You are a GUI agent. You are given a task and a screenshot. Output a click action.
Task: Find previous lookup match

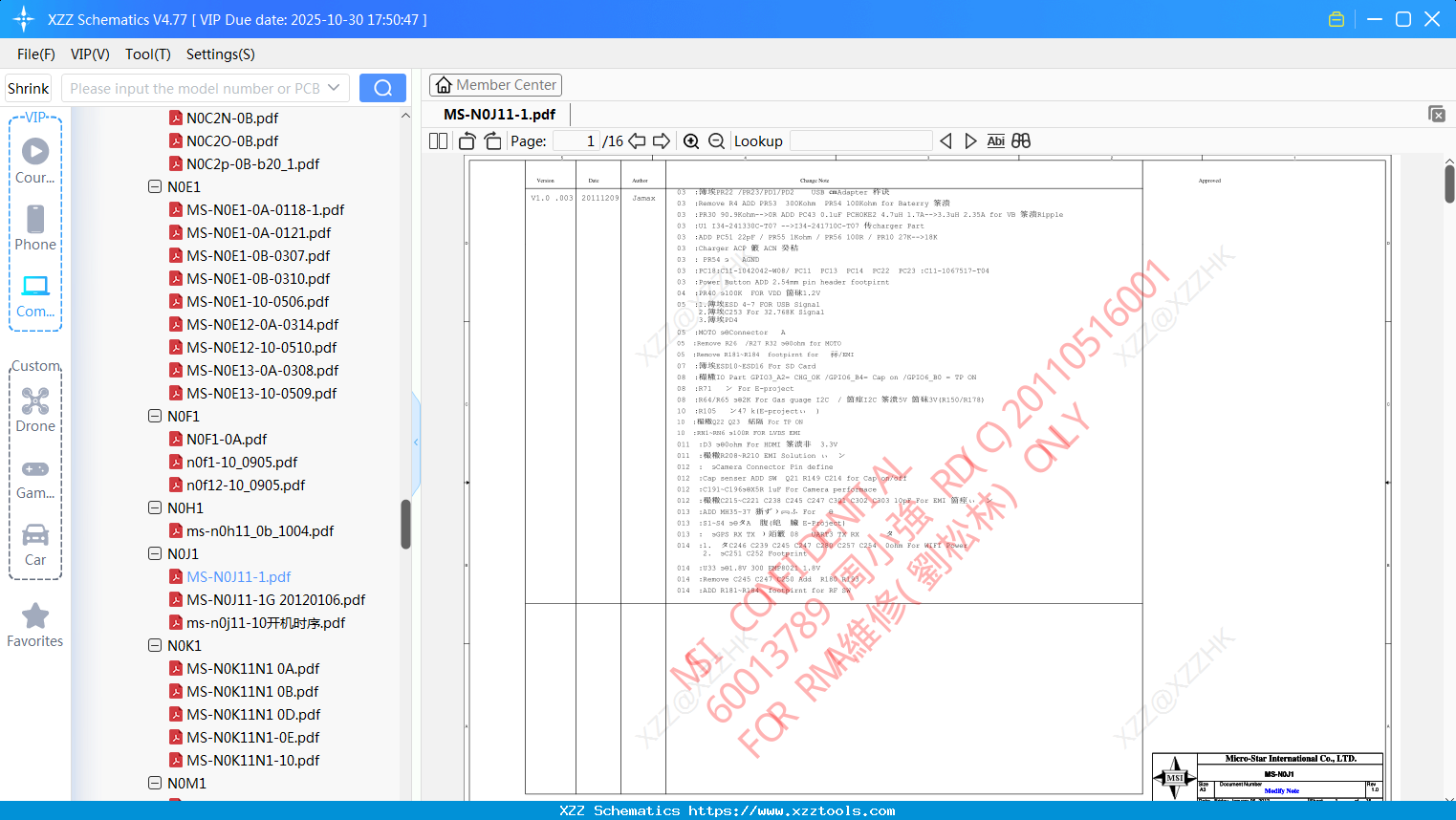[945, 141]
